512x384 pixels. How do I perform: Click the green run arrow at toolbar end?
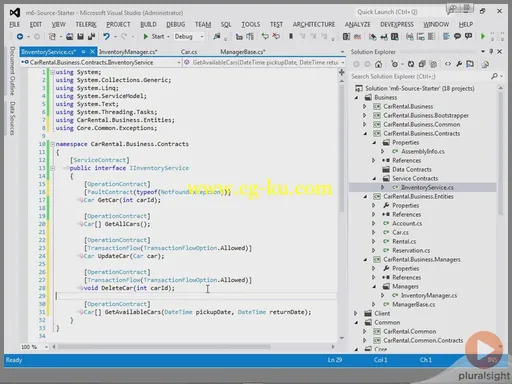tap(482, 36)
